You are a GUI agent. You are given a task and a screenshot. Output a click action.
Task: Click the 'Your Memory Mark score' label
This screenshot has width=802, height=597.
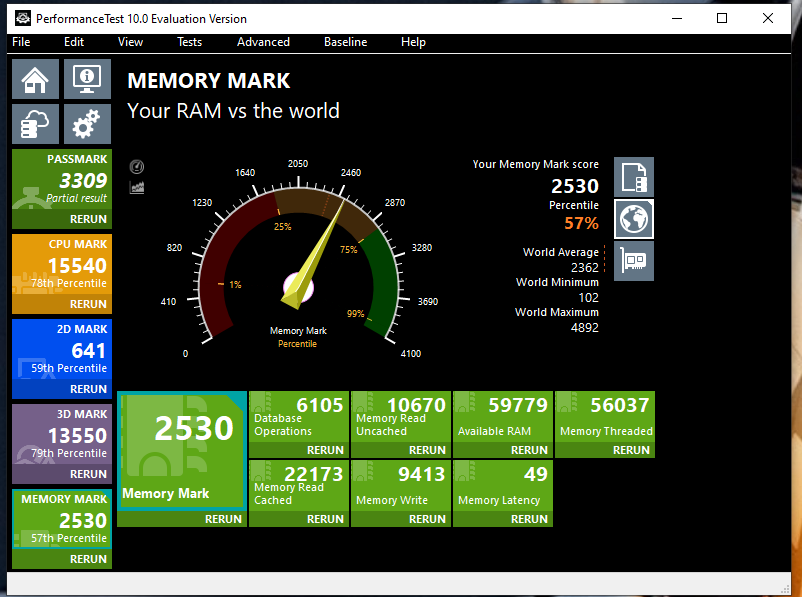(x=536, y=164)
